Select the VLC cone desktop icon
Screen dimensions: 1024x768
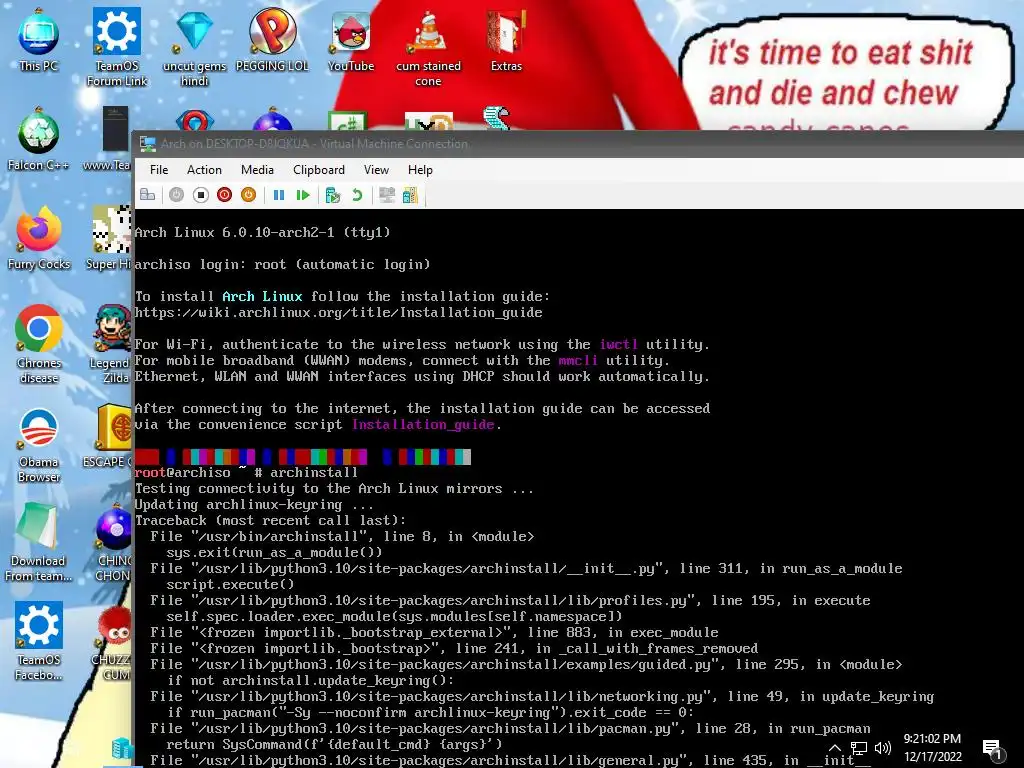point(428,47)
